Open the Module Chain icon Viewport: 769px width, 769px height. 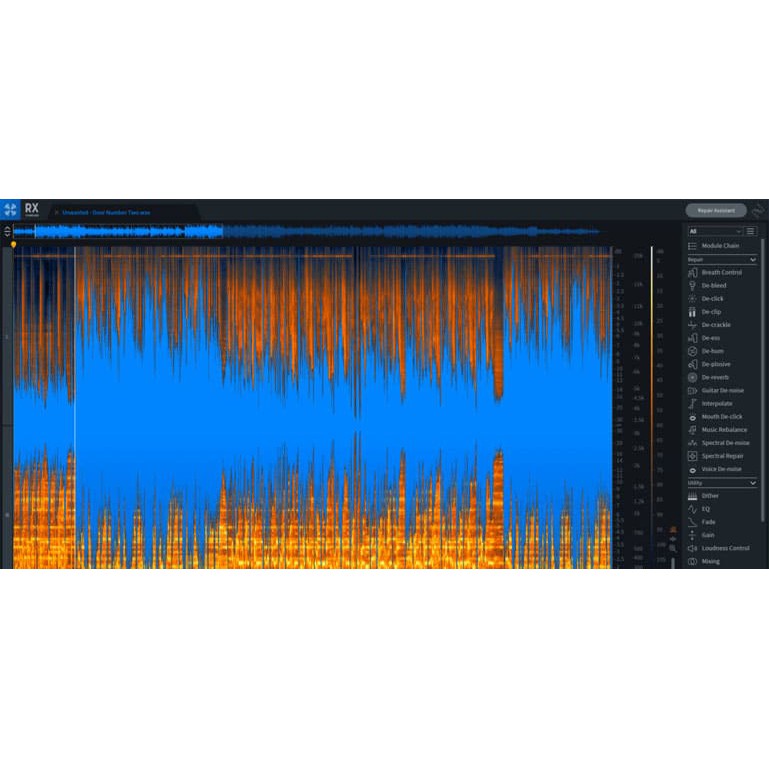pyautogui.click(x=692, y=246)
